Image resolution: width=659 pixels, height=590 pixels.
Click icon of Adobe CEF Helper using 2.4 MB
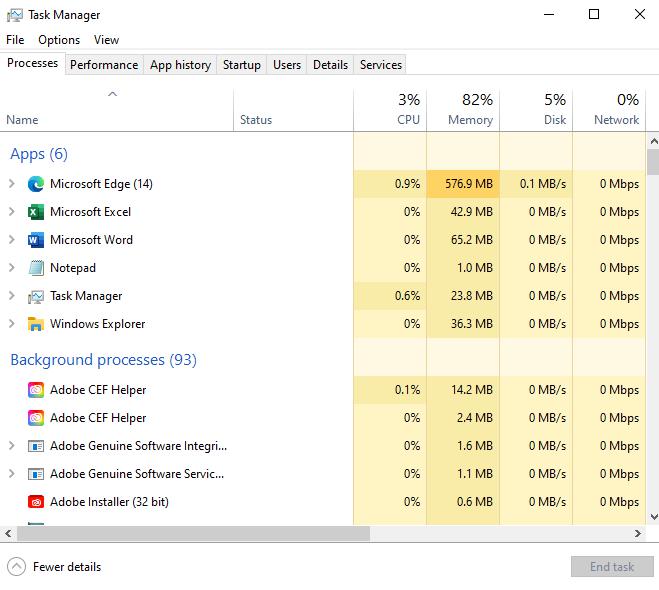[x=36, y=418]
